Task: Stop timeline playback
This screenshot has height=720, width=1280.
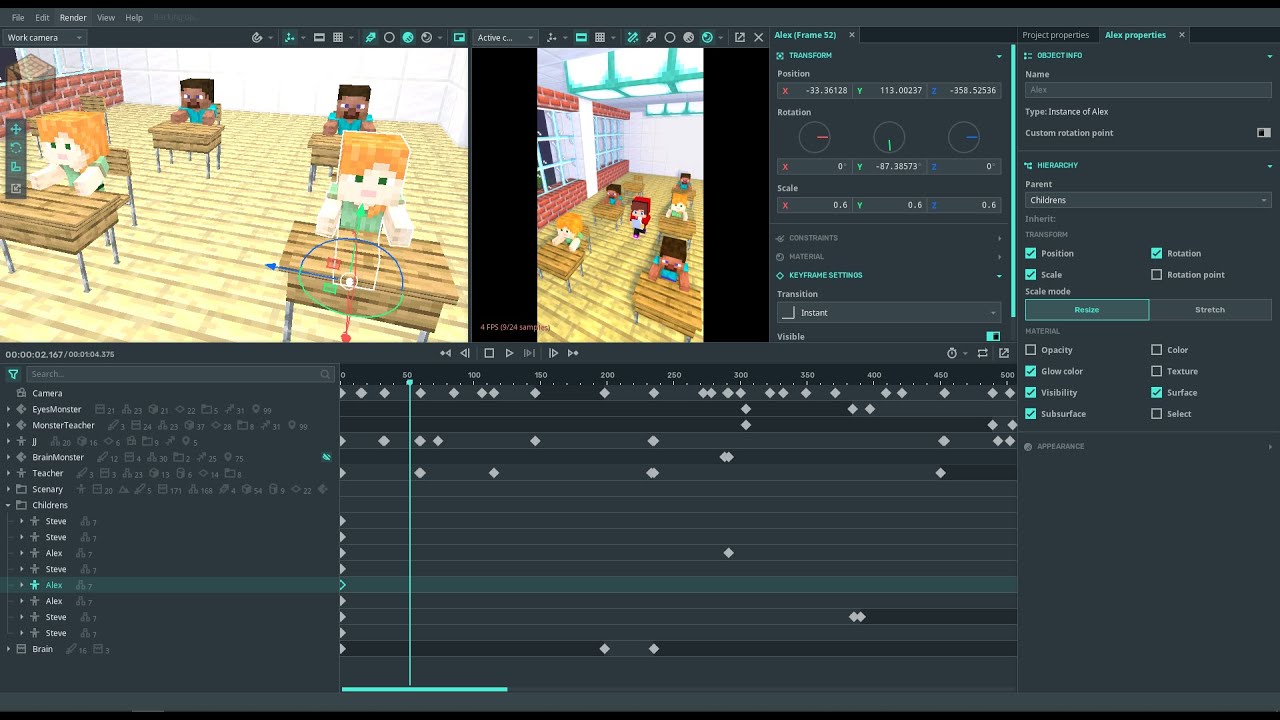Action: tap(489, 353)
